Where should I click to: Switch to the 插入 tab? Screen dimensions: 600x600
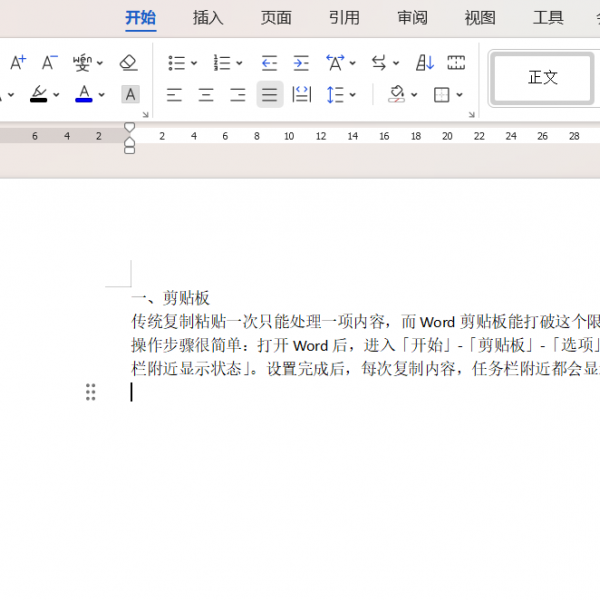click(208, 18)
